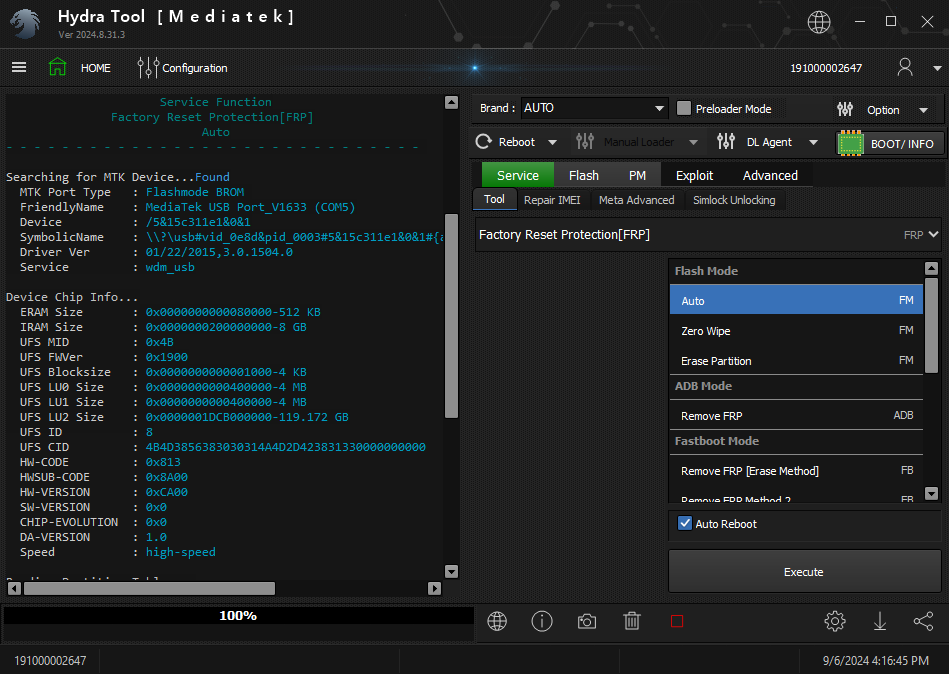
Task: Open the info circle icon
Action: pyautogui.click(x=542, y=621)
